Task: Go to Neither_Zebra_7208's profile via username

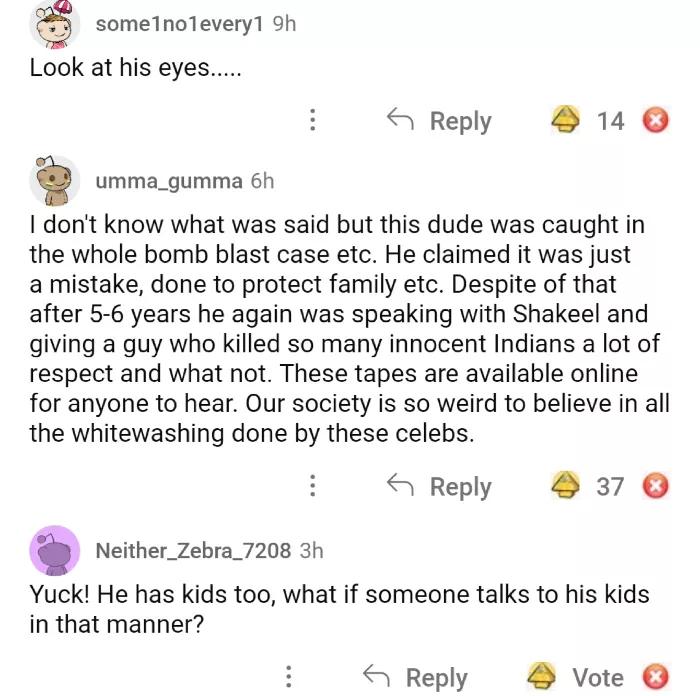Action: [x=193, y=551]
